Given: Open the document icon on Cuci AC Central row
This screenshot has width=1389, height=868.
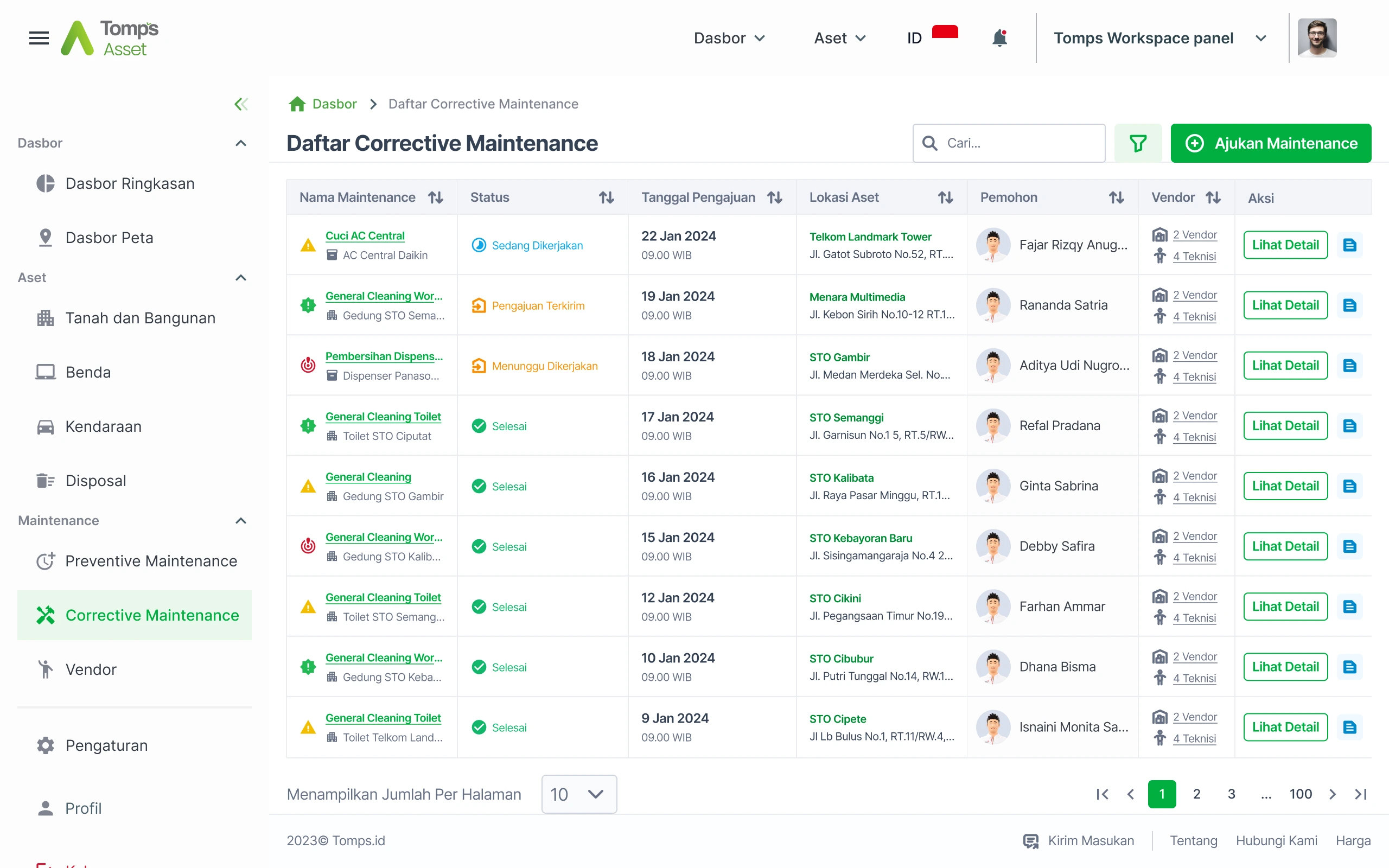Looking at the screenshot, I should [x=1349, y=245].
